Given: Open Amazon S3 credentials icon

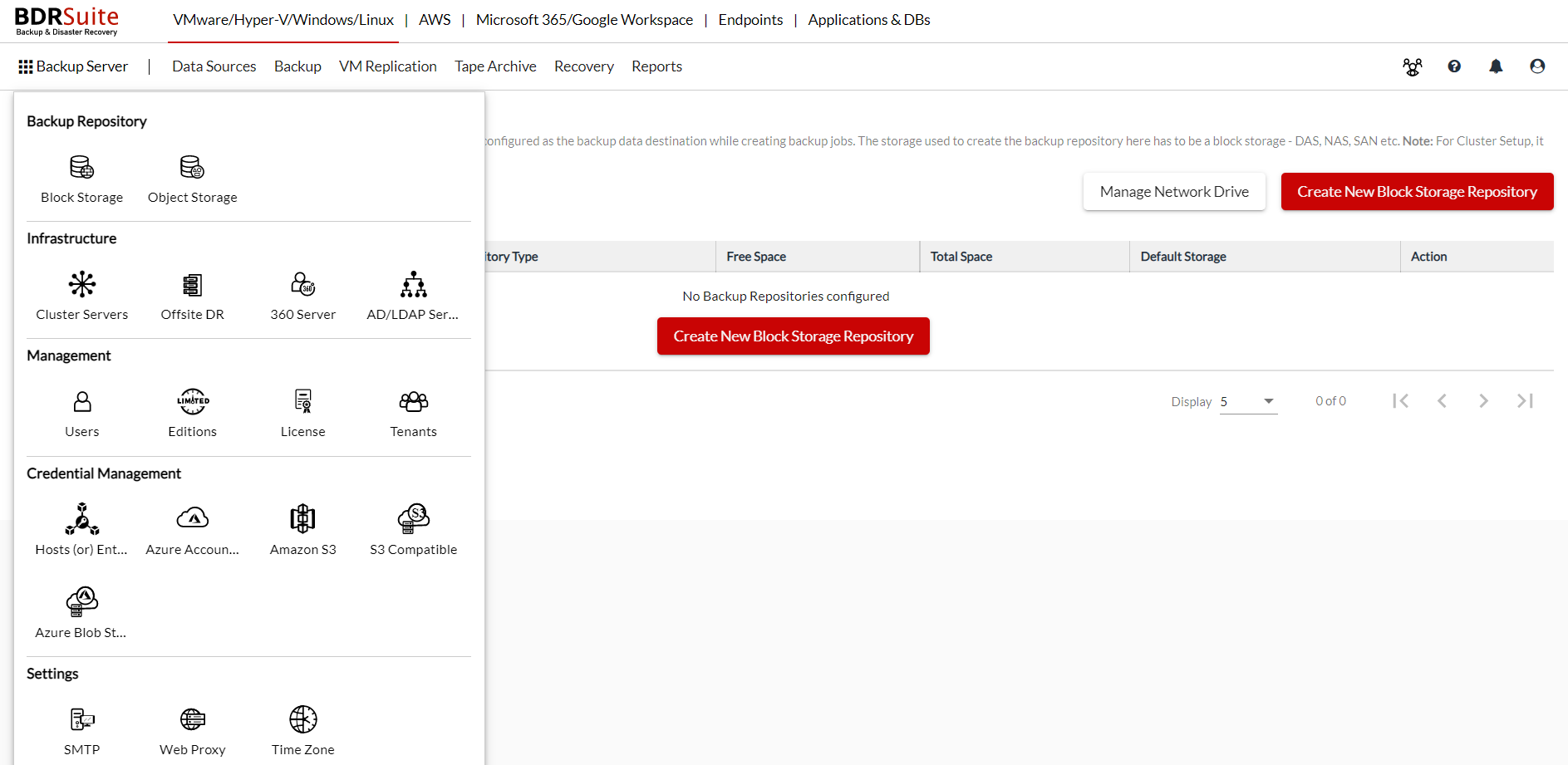Looking at the screenshot, I should click(302, 519).
